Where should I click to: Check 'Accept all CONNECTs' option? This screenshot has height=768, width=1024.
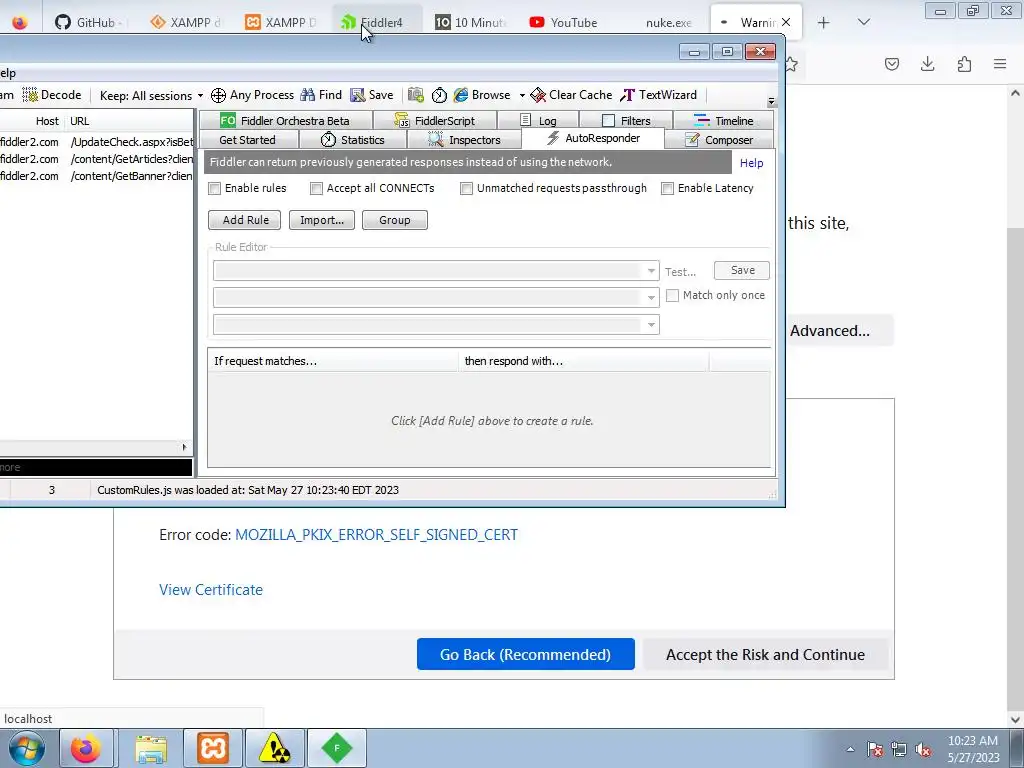[x=316, y=189]
